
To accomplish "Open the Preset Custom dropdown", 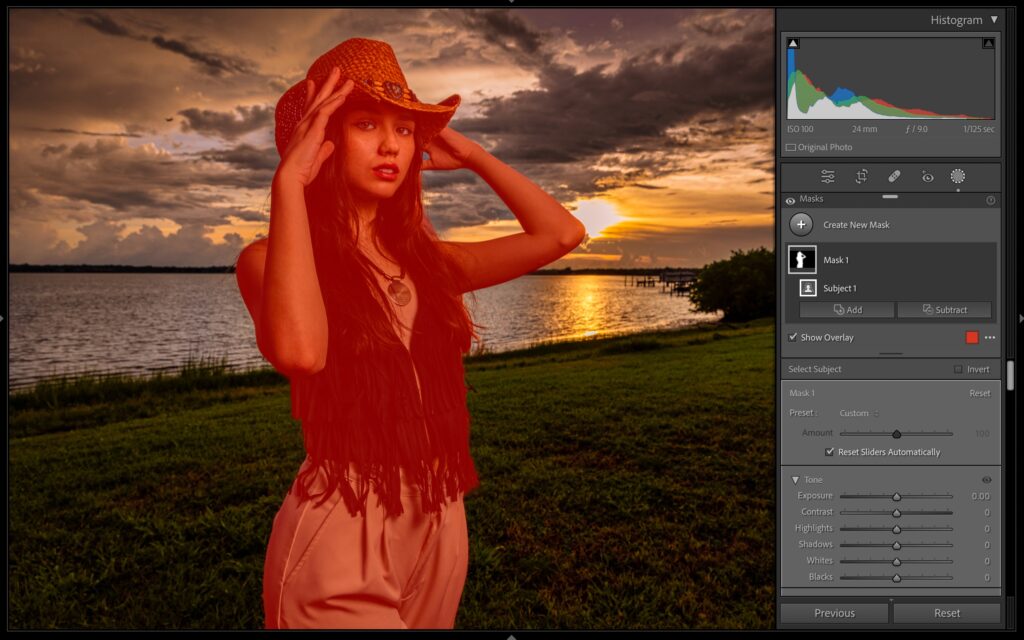I will point(859,413).
